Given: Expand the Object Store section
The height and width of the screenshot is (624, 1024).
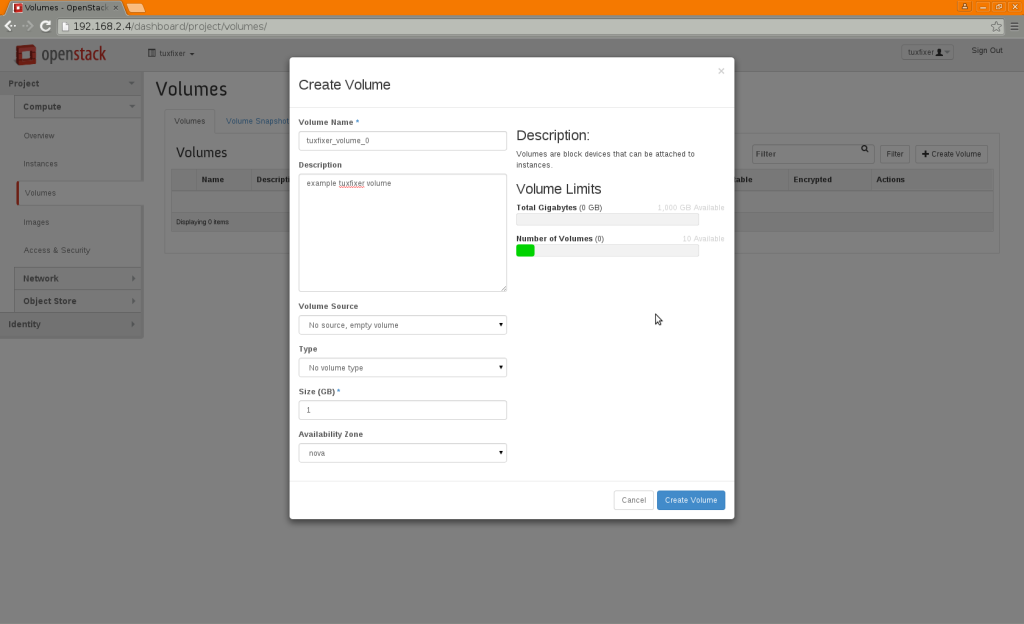Looking at the screenshot, I should tap(78, 301).
